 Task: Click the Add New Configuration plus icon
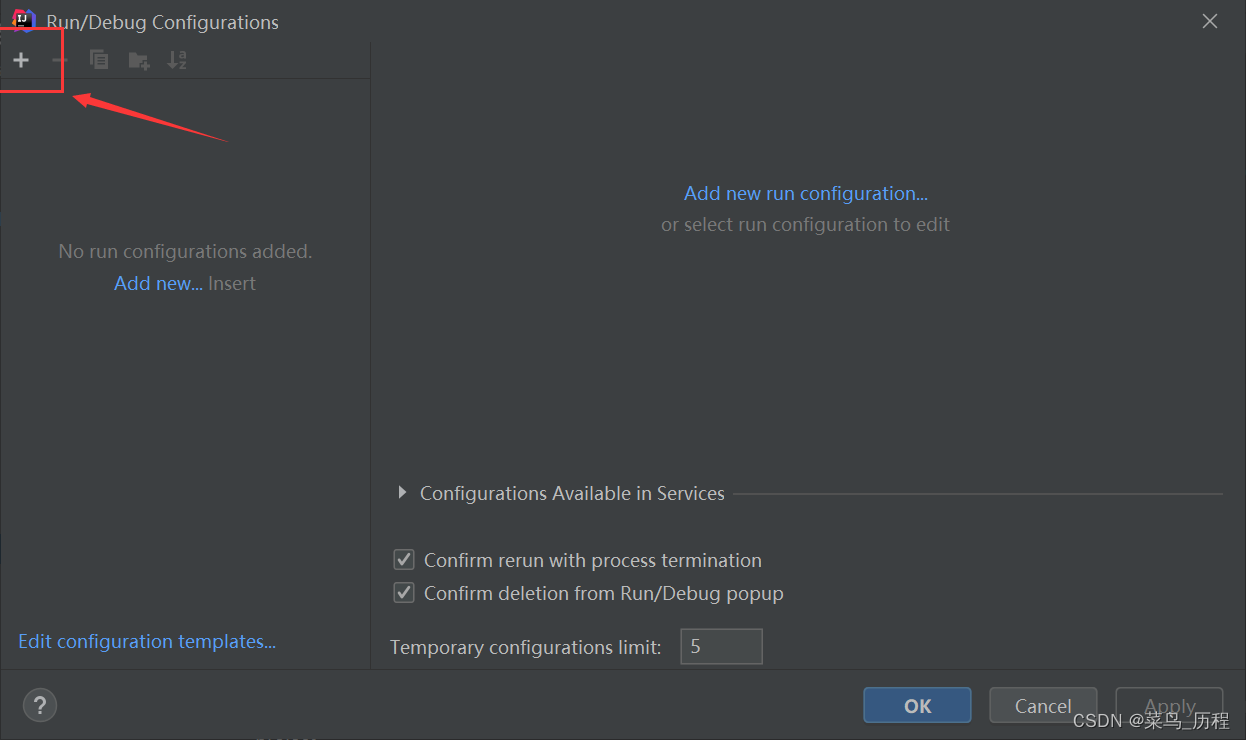pos(21,60)
